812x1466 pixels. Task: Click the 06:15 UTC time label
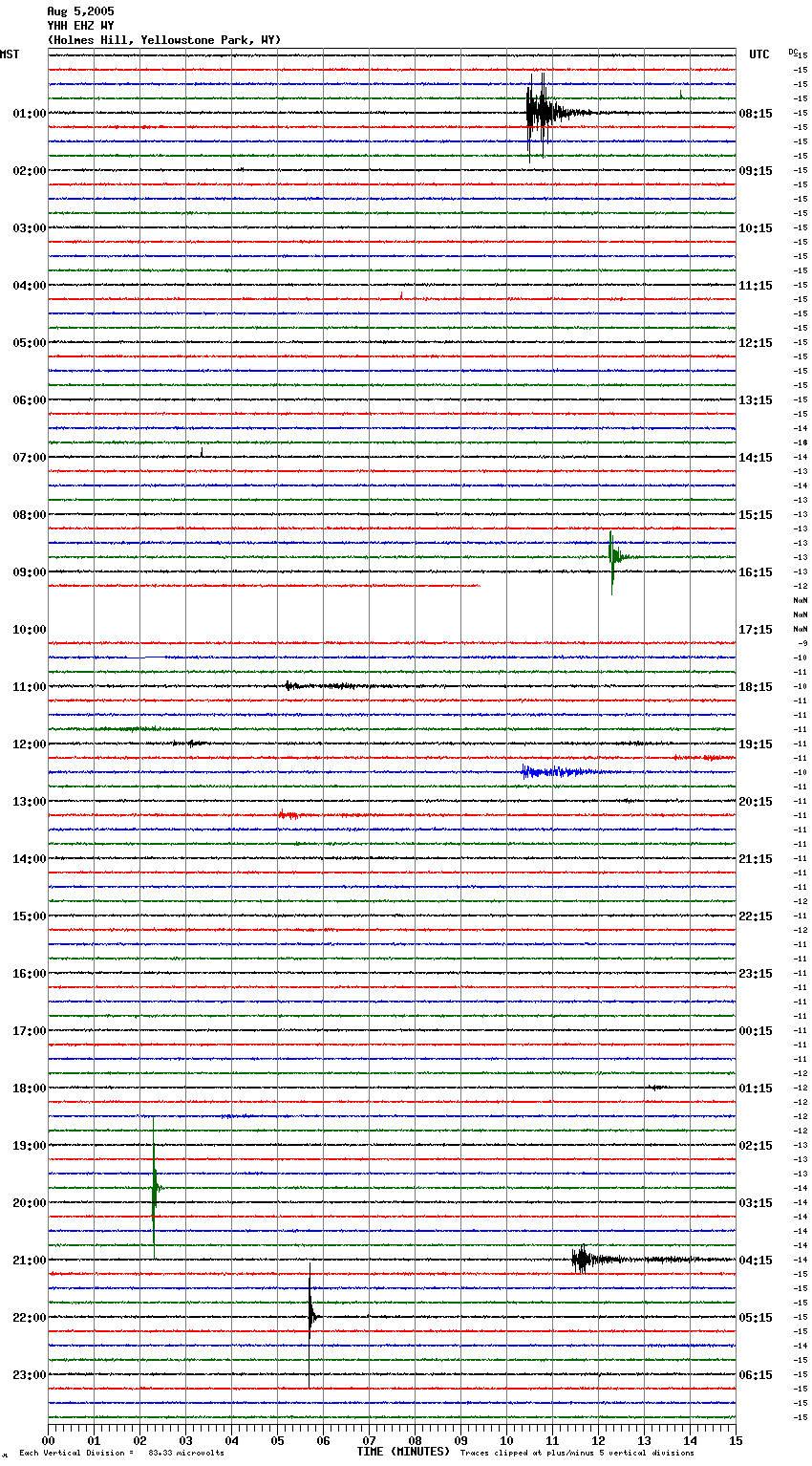pos(756,1375)
